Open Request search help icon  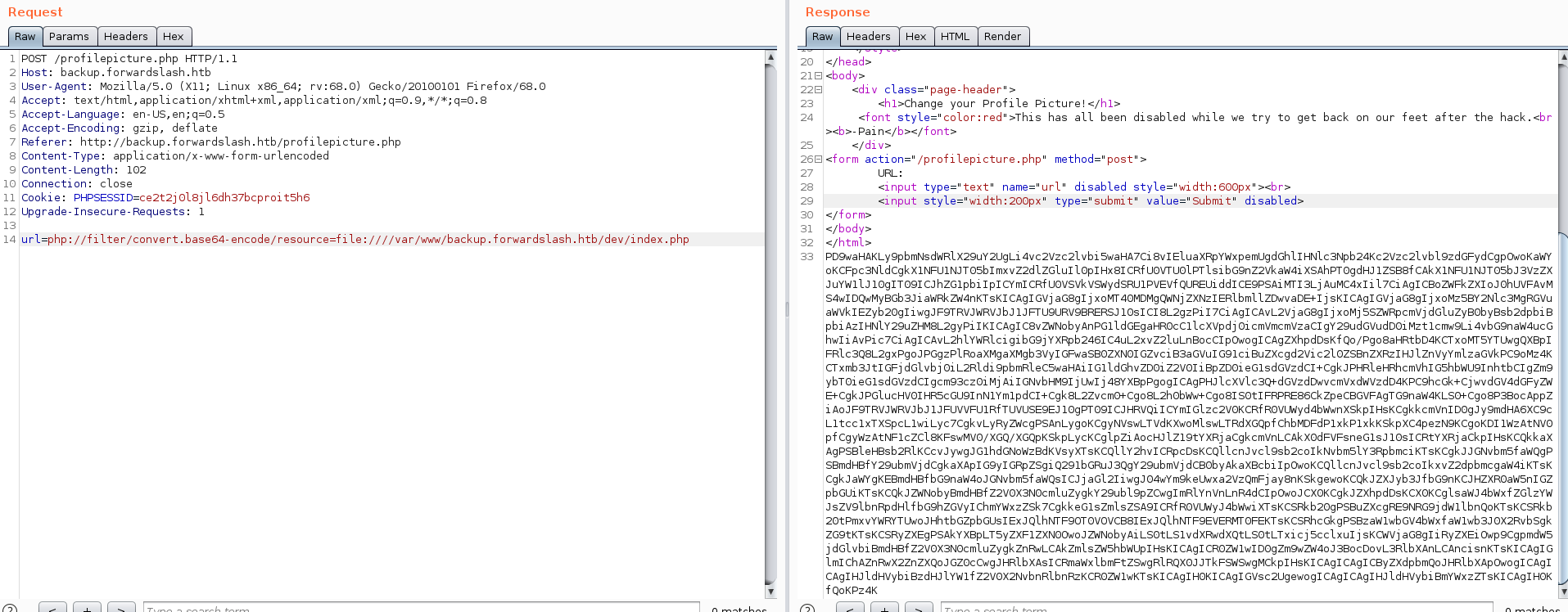[x=10, y=609]
